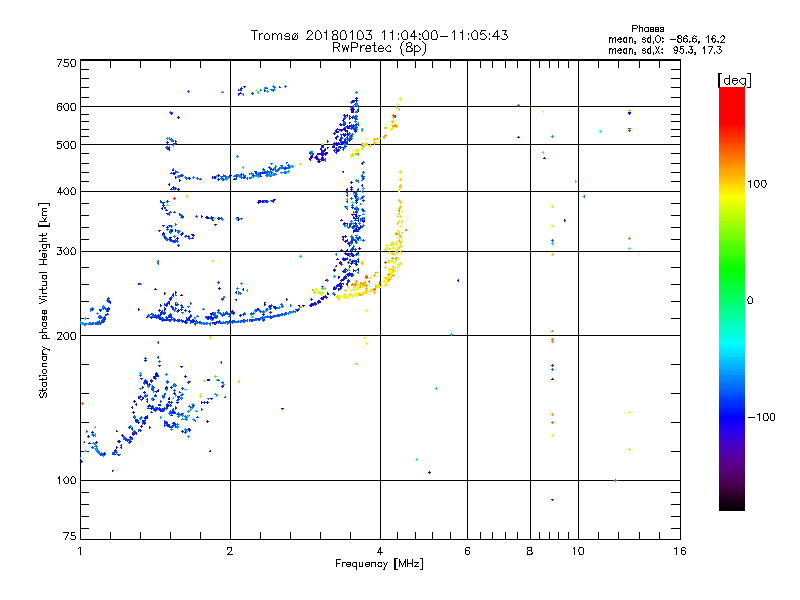The image size is (800, 600).
Task: Select the subtitle 'RwPretec (8p)'
Action: point(379,48)
